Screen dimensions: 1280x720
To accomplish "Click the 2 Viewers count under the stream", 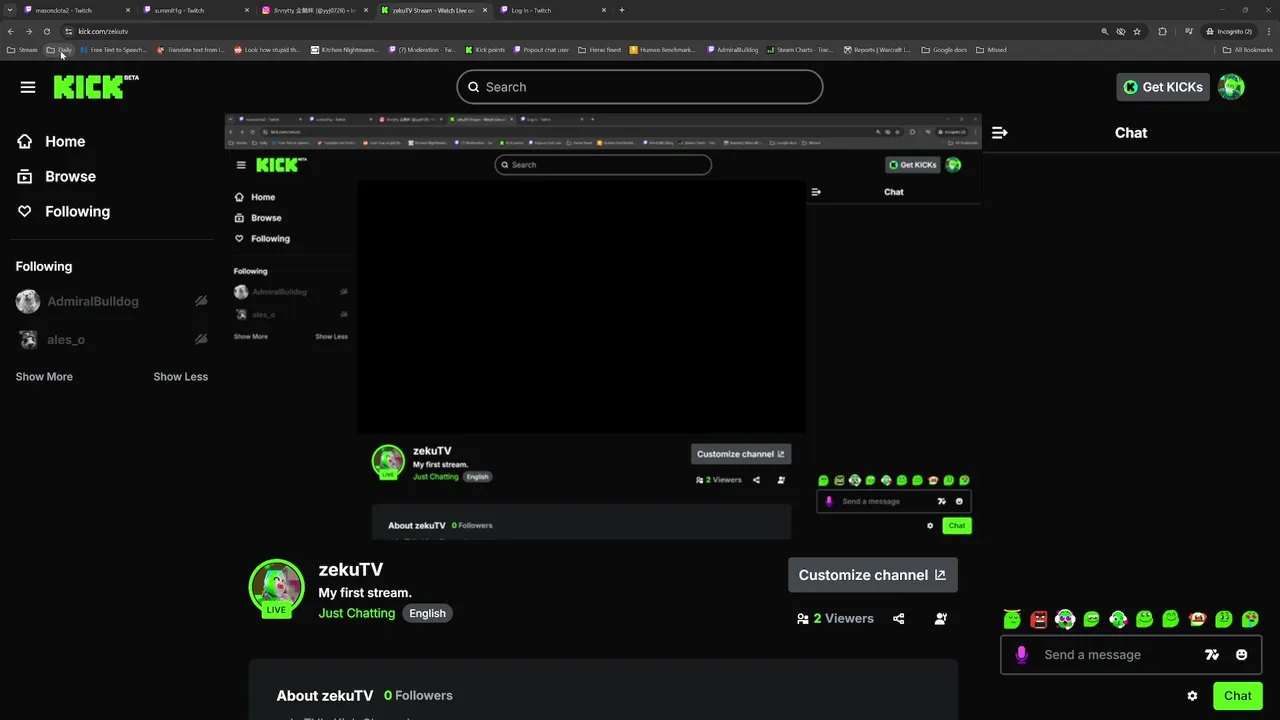I will [835, 619].
